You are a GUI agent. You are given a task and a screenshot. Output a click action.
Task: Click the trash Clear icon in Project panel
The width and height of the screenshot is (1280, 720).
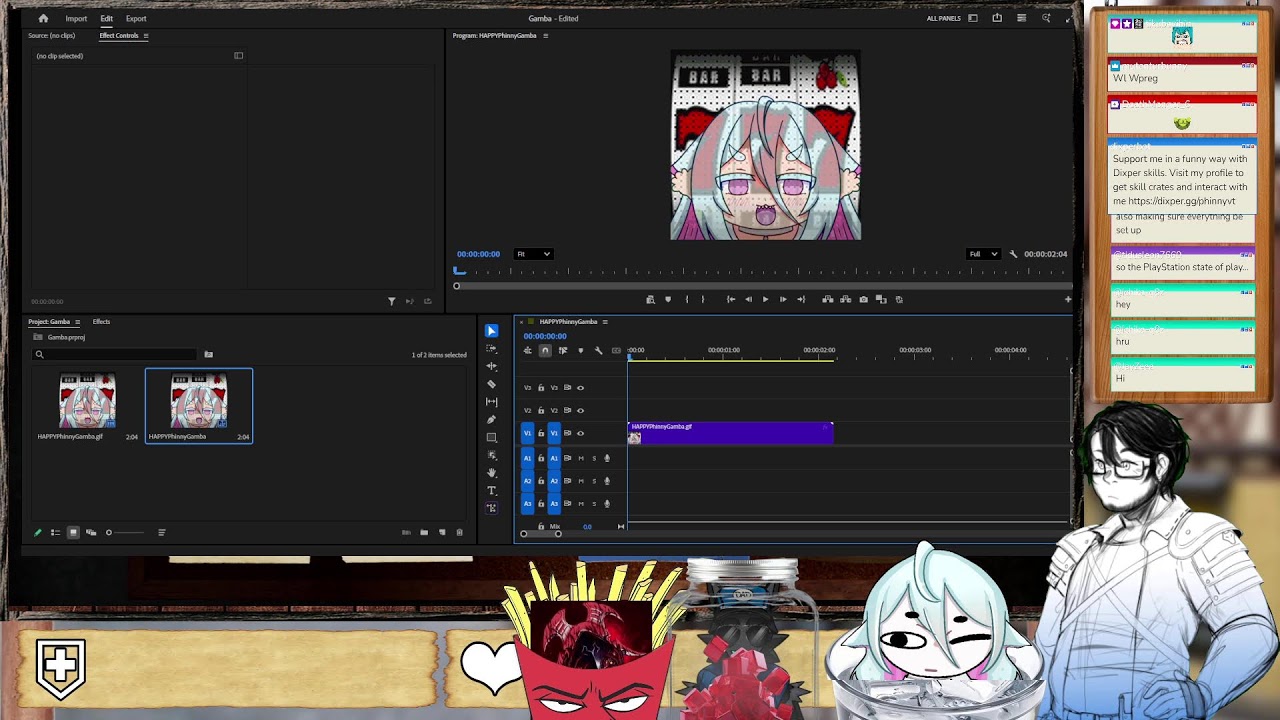pos(459,532)
